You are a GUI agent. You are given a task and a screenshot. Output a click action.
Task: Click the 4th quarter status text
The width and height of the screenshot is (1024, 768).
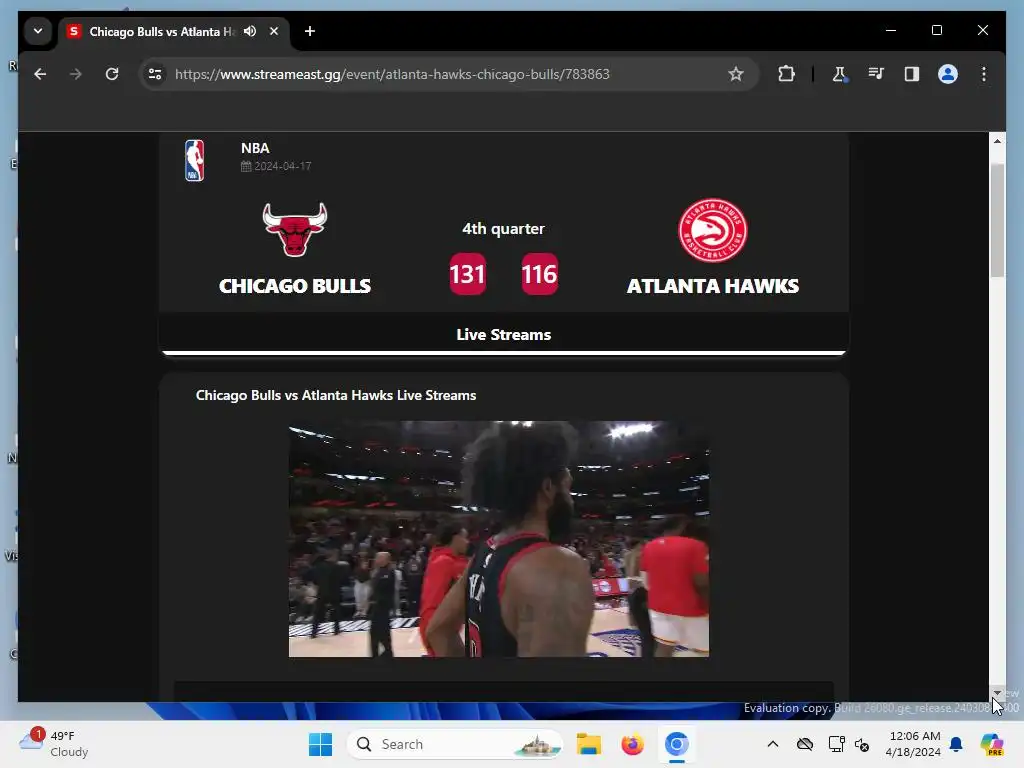[x=504, y=229]
